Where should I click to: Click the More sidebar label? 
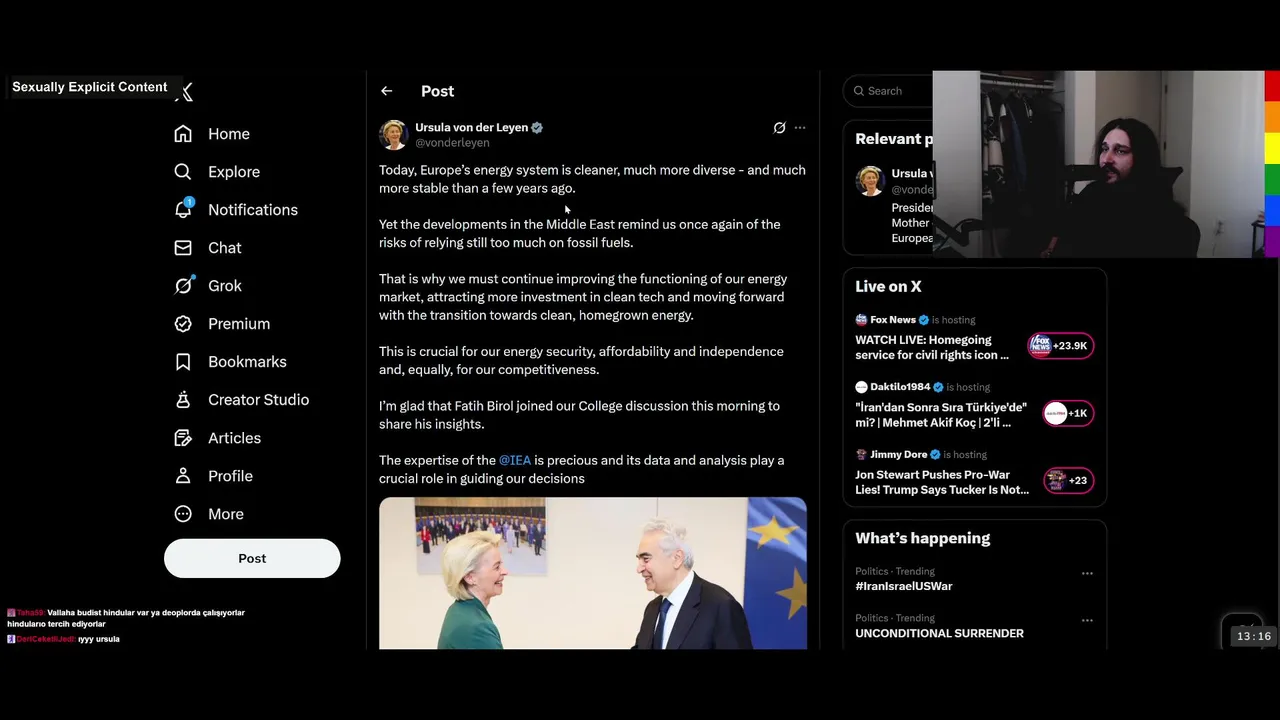pyautogui.click(x=226, y=514)
